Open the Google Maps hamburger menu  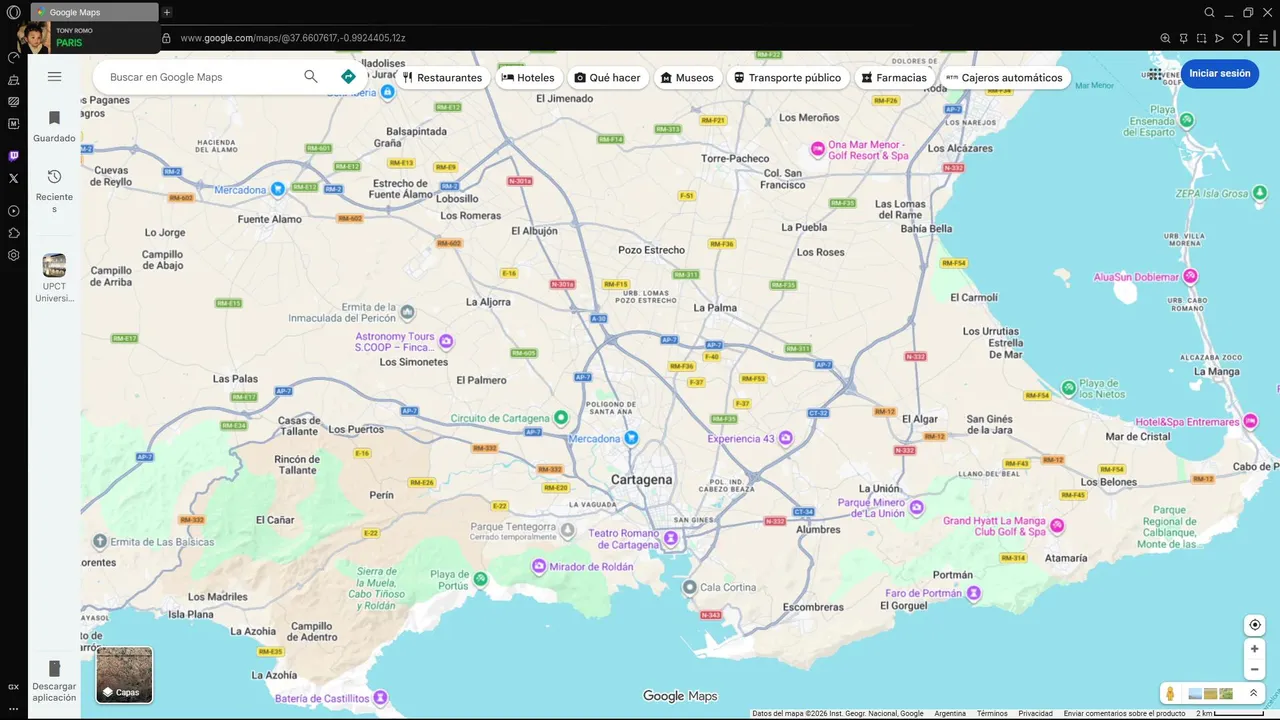pos(54,77)
